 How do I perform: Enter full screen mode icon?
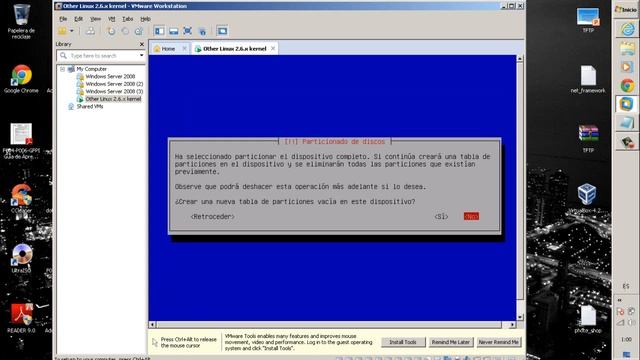[187, 31]
